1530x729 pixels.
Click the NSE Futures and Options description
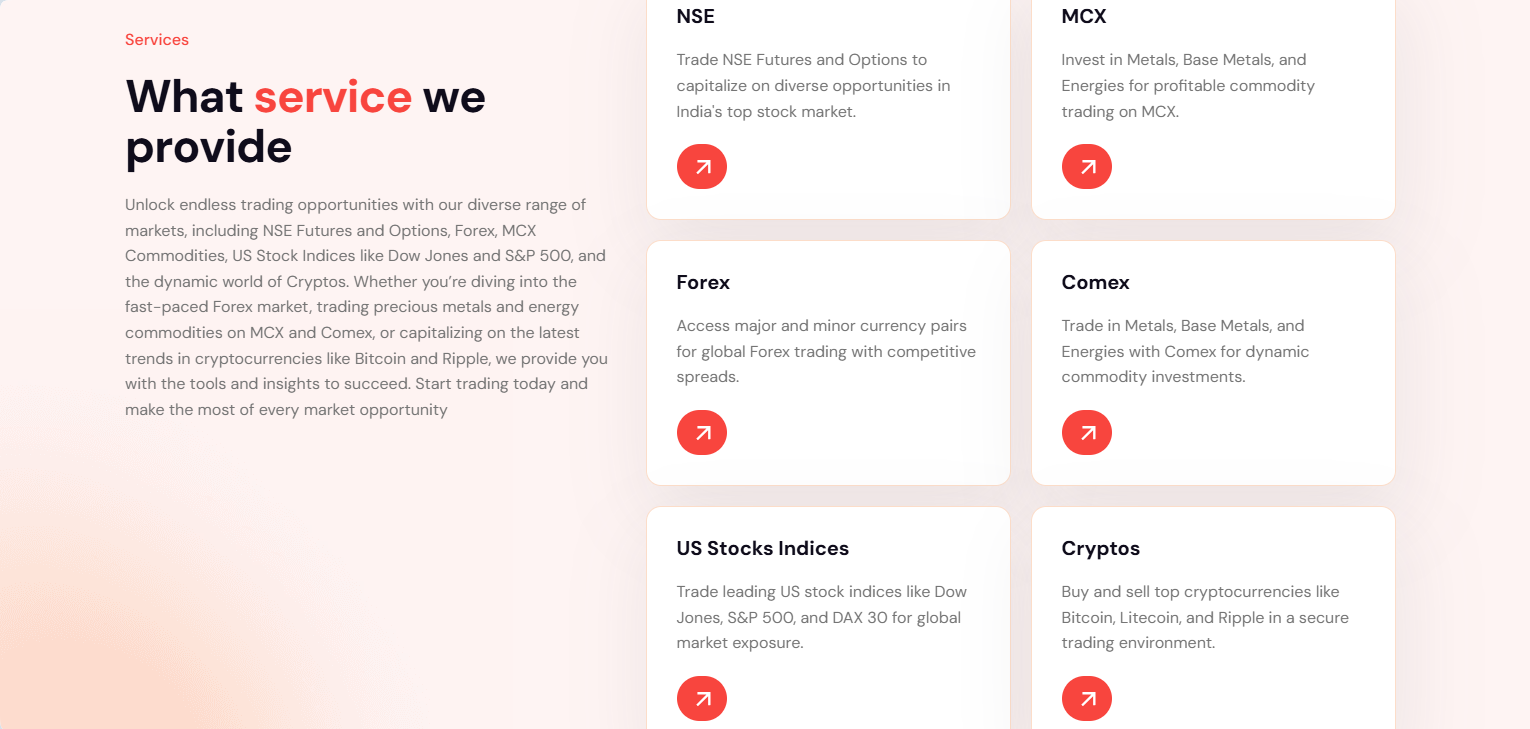coord(813,86)
